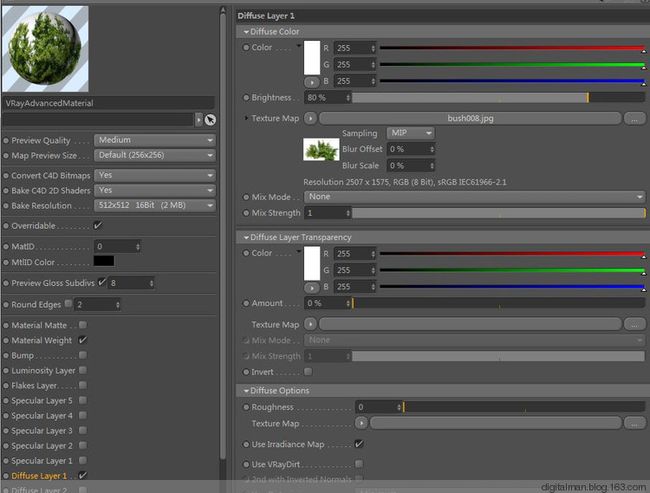Screen dimensions: 650x493
Task: Enable the Round Edges checkbox
Action: pos(68,304)
